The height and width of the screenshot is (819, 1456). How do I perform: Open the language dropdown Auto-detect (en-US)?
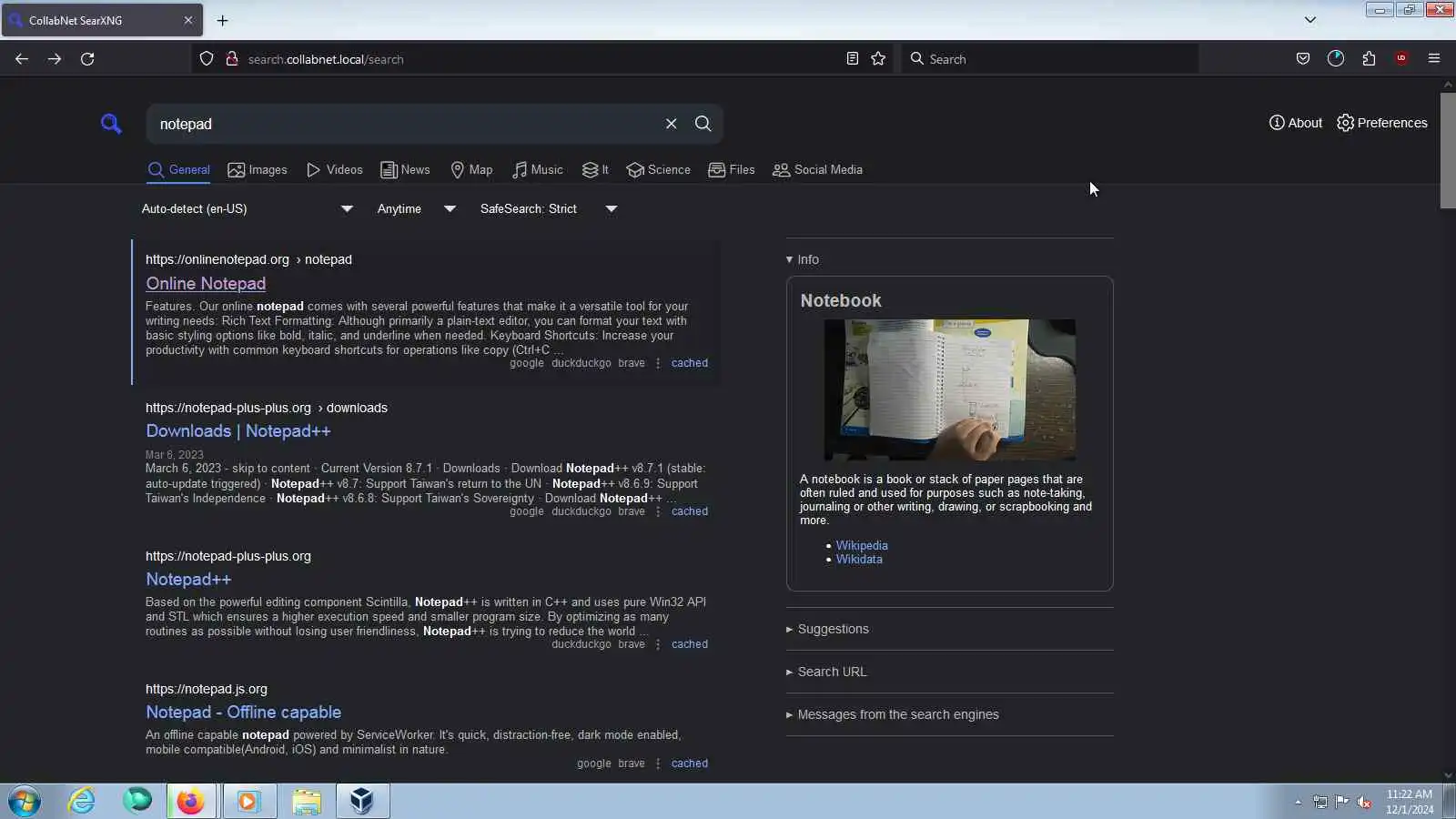point(247,209)
